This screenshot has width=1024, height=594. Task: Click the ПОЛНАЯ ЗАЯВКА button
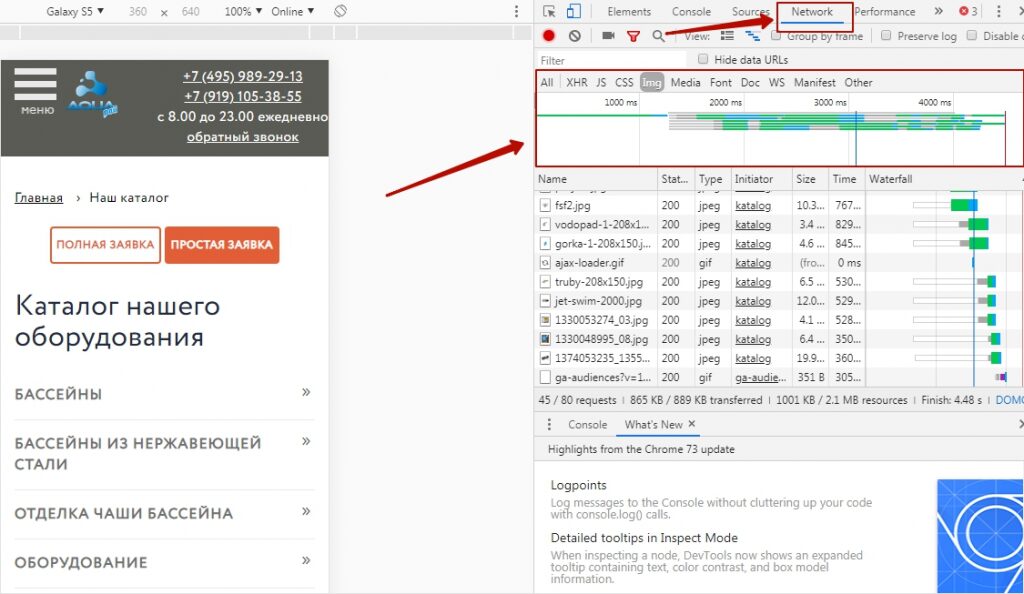(105, 245)
